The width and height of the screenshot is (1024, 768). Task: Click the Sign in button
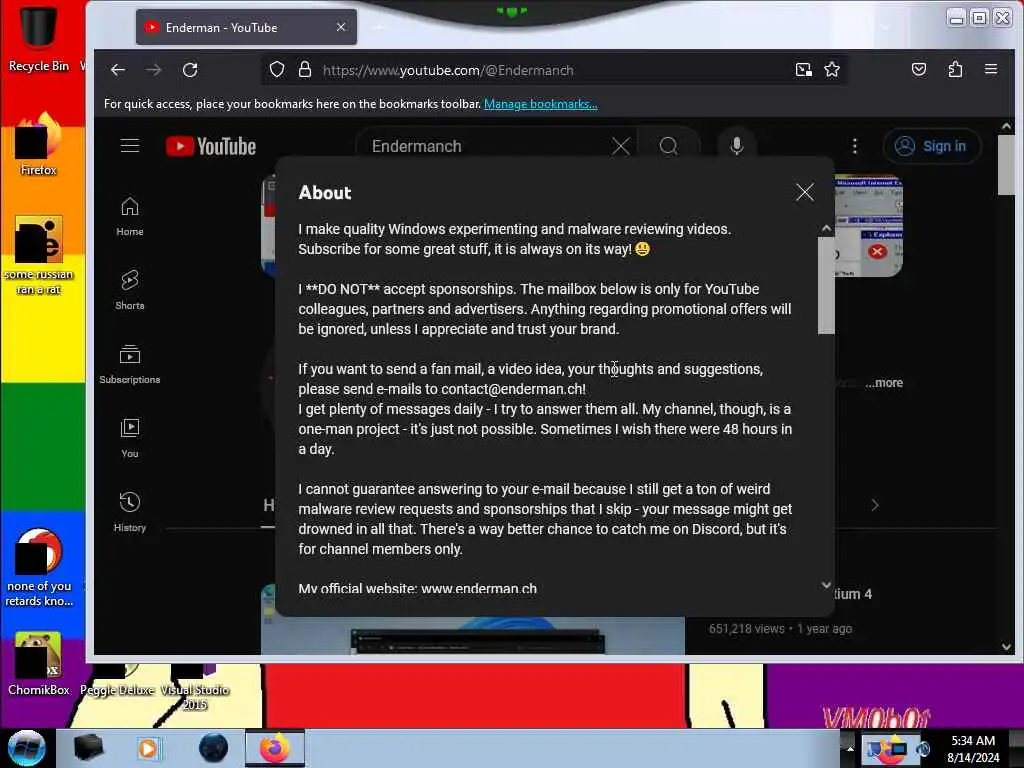(931, 146)
